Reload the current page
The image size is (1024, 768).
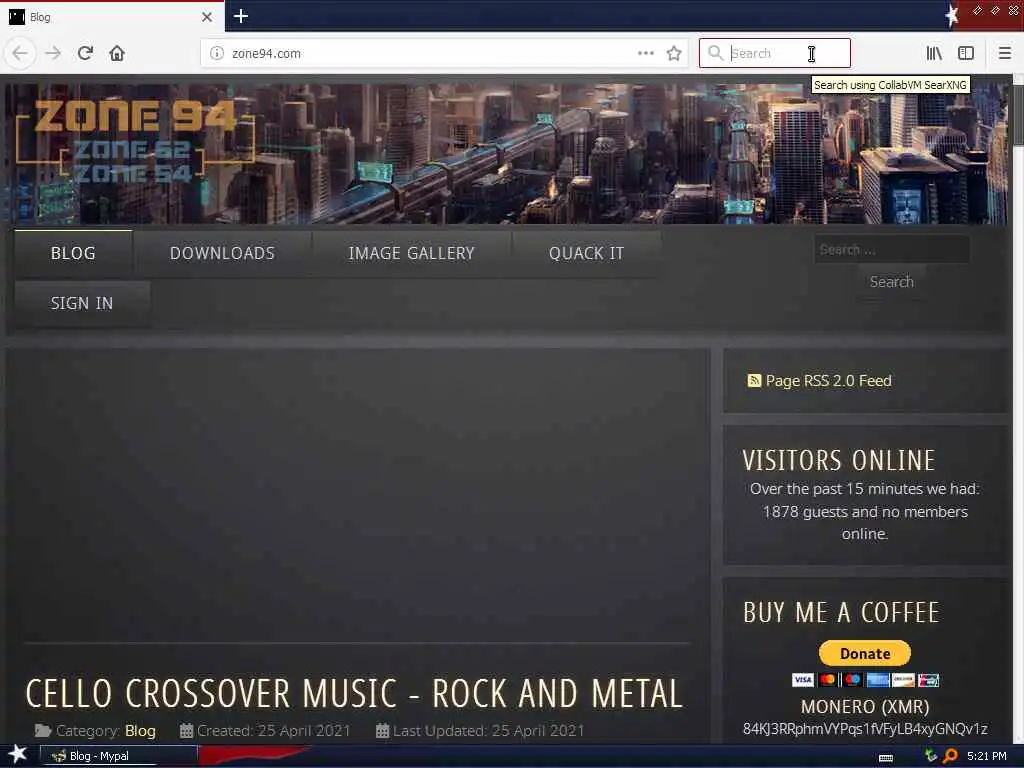point(85,53)
